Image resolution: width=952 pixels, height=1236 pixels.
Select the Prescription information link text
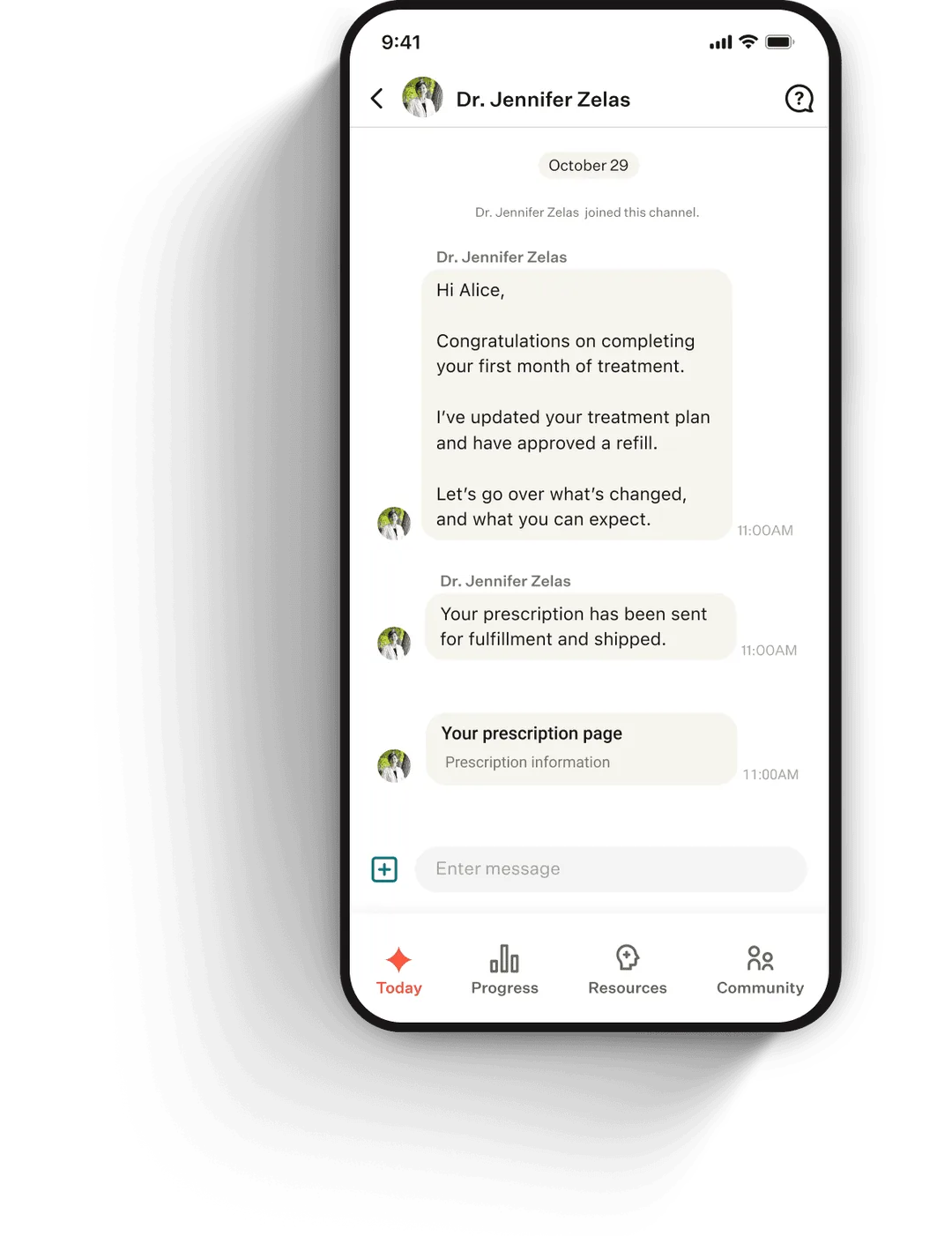527,763
